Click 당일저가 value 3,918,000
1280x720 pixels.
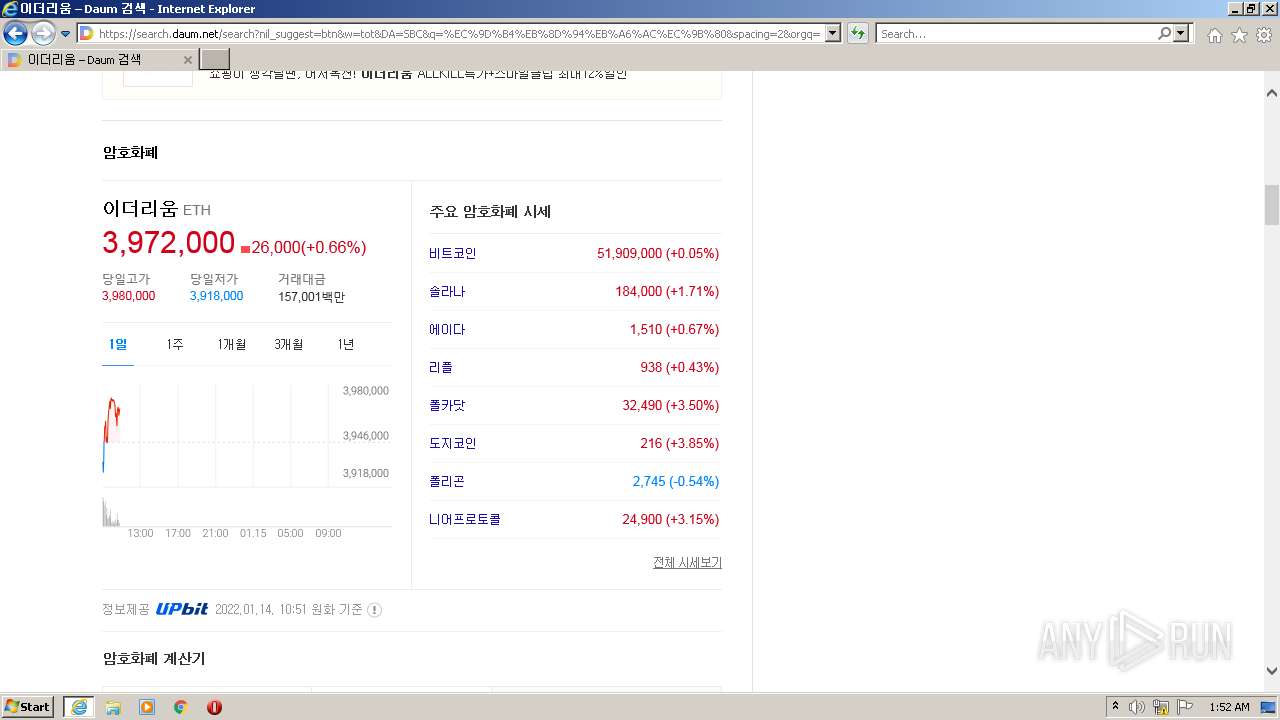(x=216, y=296)
